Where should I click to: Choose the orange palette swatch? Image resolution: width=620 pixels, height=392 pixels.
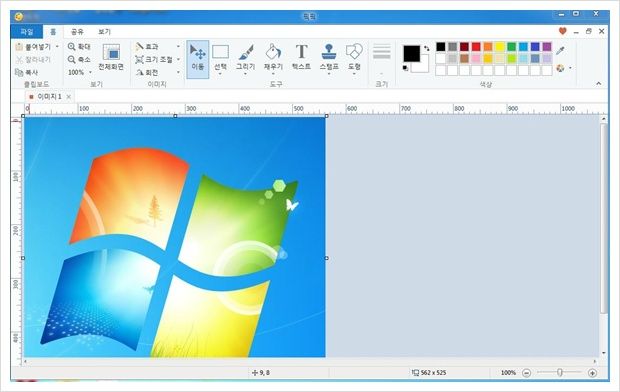(x=488, y=47)
